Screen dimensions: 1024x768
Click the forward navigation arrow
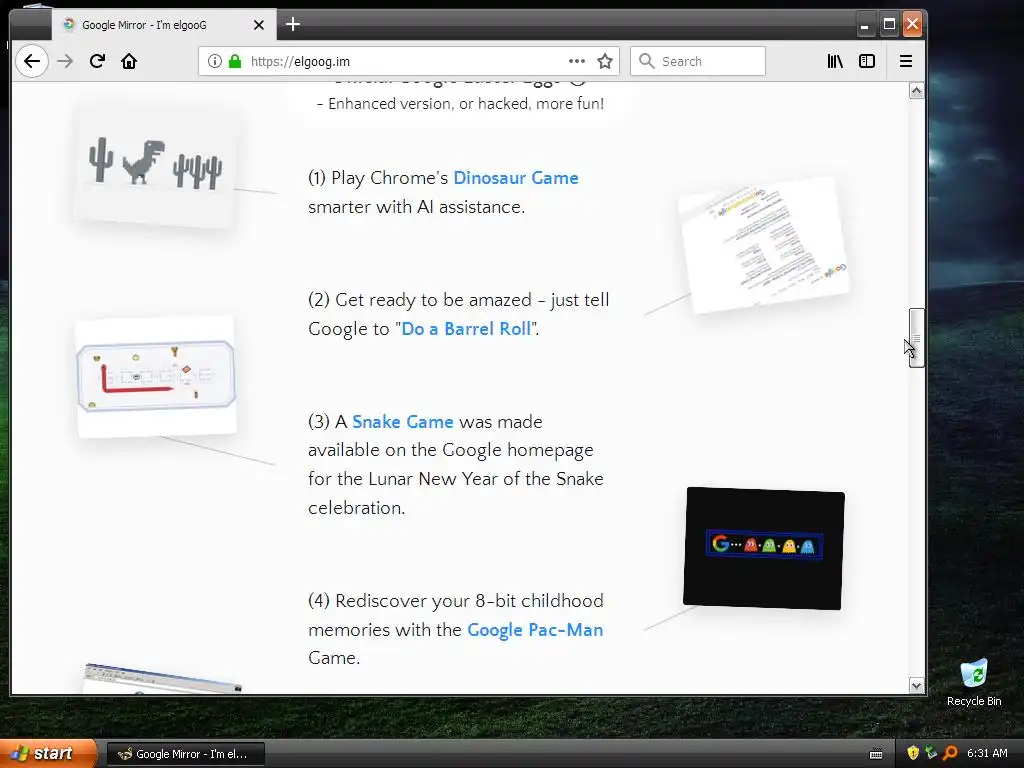[65, 61]
